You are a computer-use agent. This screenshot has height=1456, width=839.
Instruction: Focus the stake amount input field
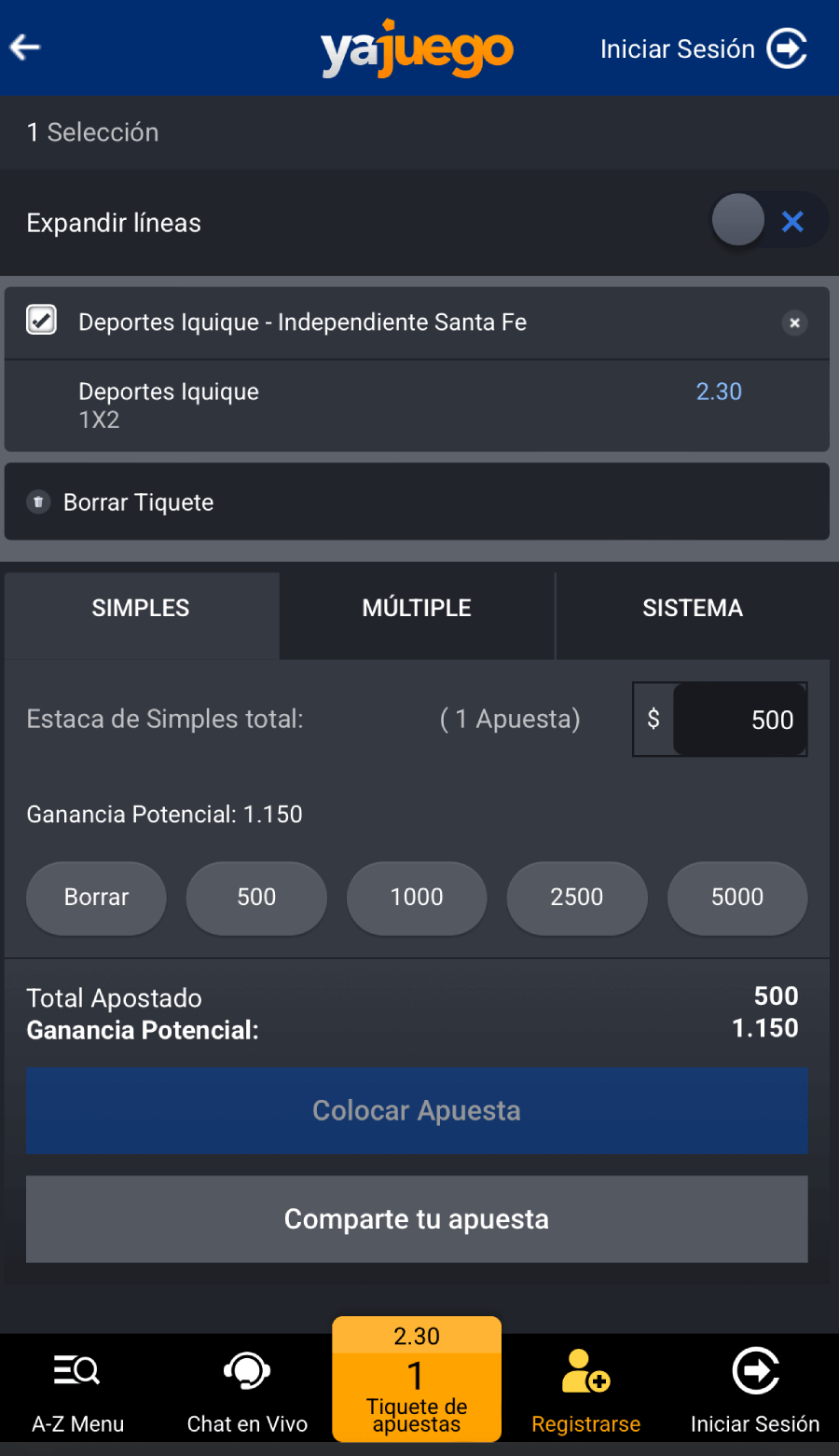[x=739, y=720]
